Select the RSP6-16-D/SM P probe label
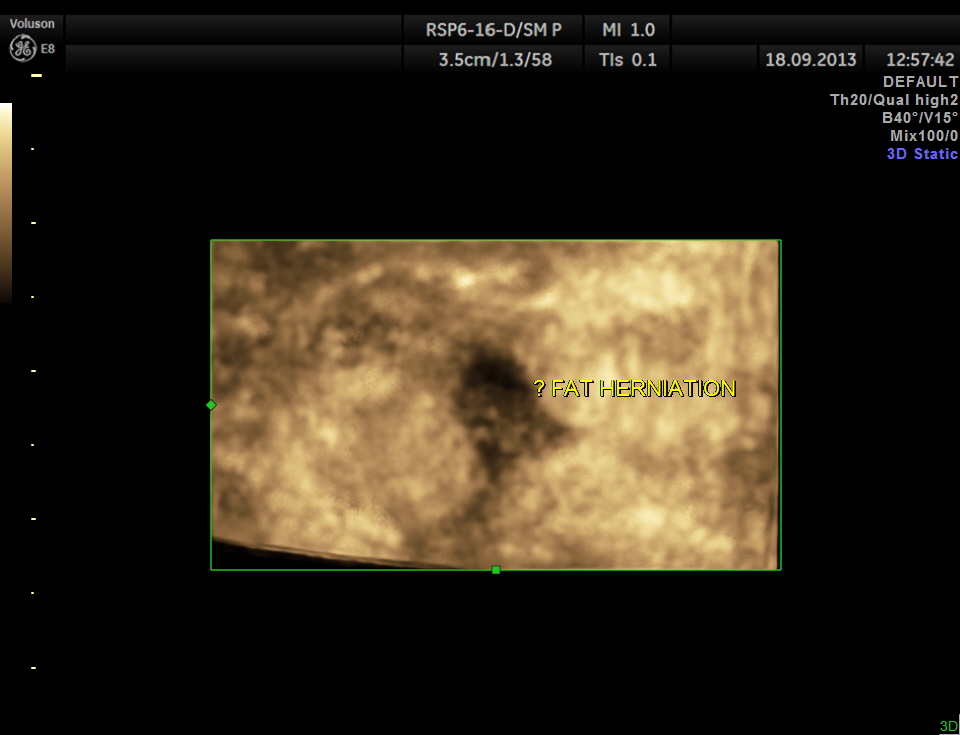 pyautogui.click(x=494, y=30)
